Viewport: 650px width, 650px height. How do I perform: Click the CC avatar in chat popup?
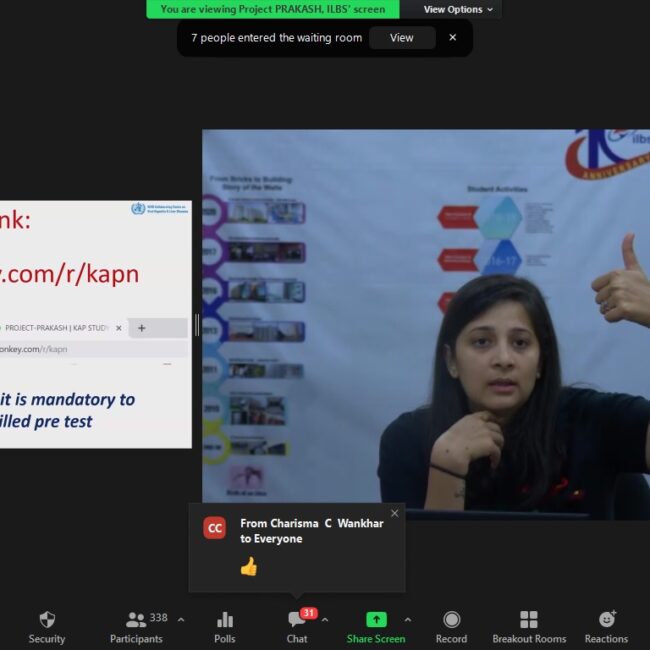(214, 528)
